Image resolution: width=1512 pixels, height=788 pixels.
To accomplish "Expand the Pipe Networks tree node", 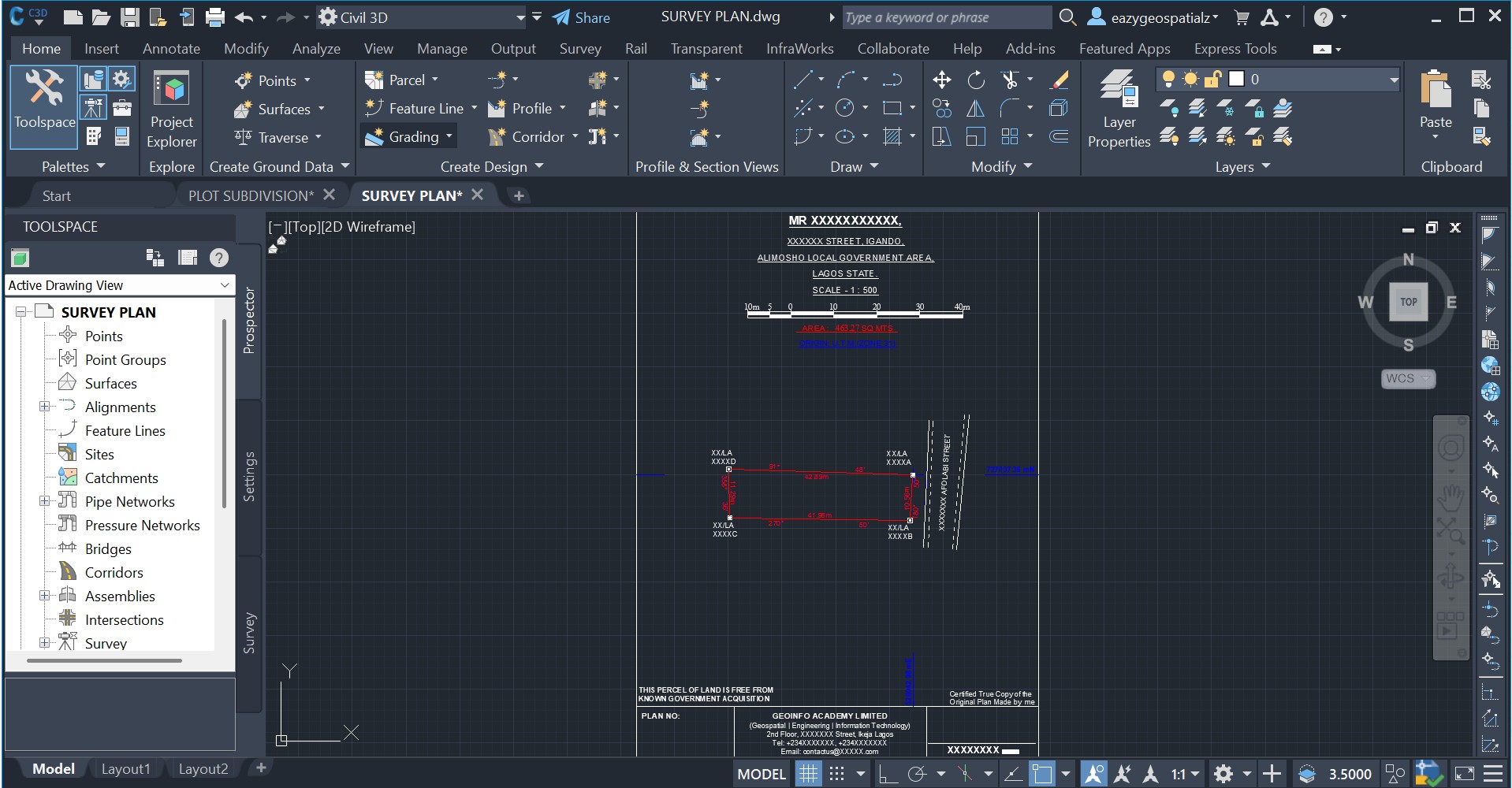I will 45,501.
